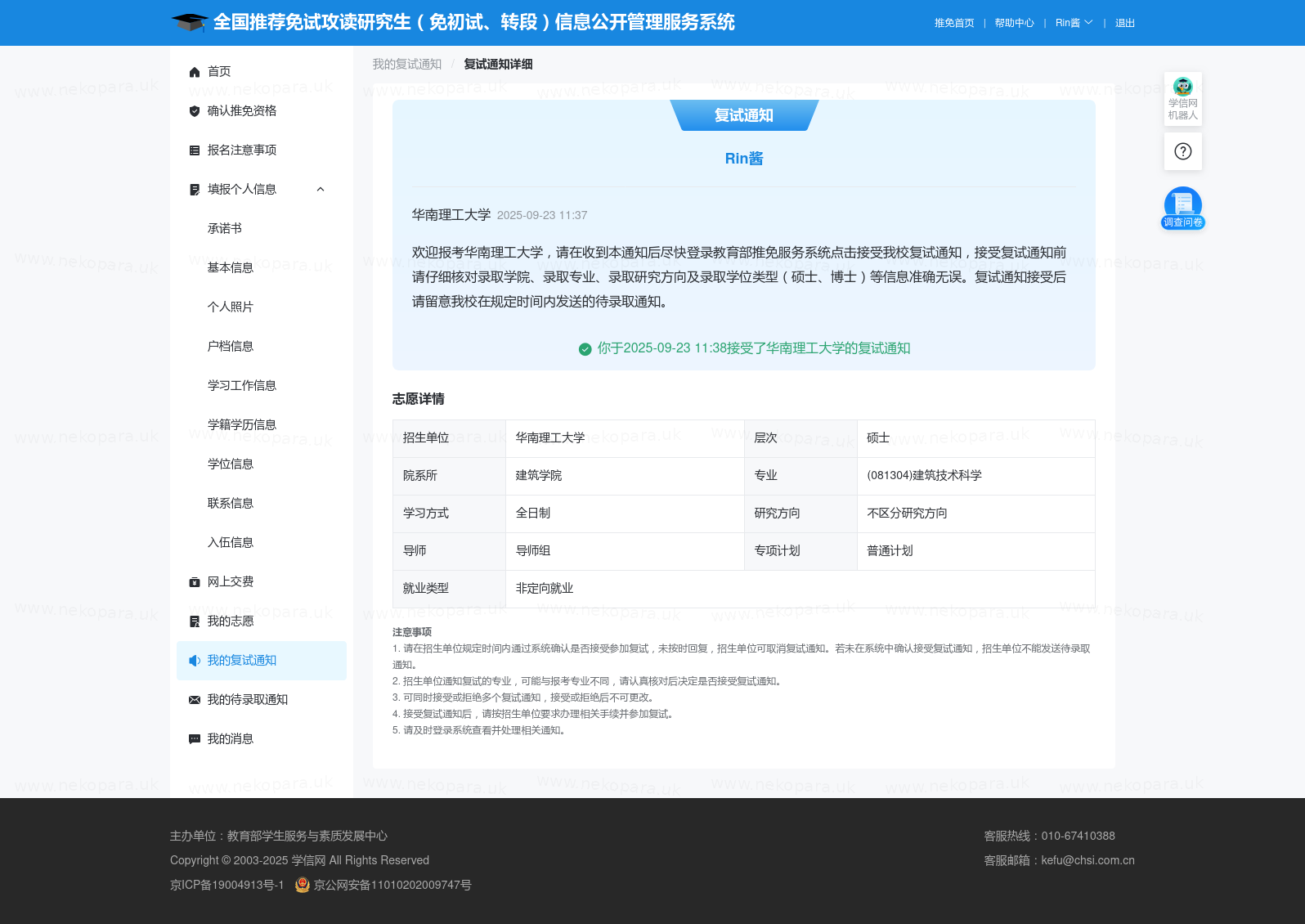Click the shield icon for 确认推免资格

(195, 111)
